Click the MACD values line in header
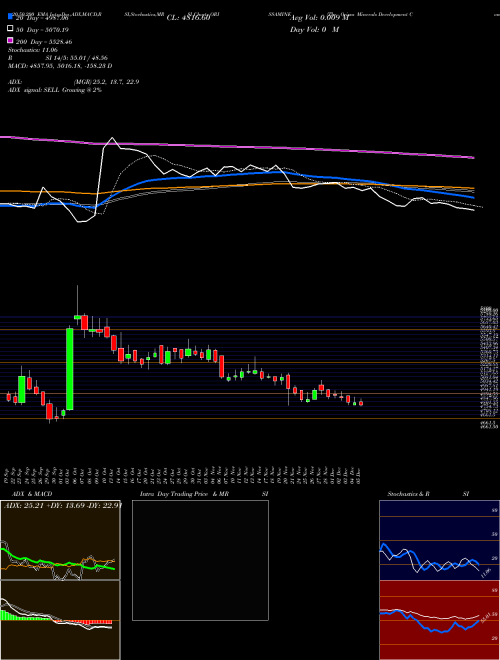This screenshot has height=660, width=500. (60, 66)
